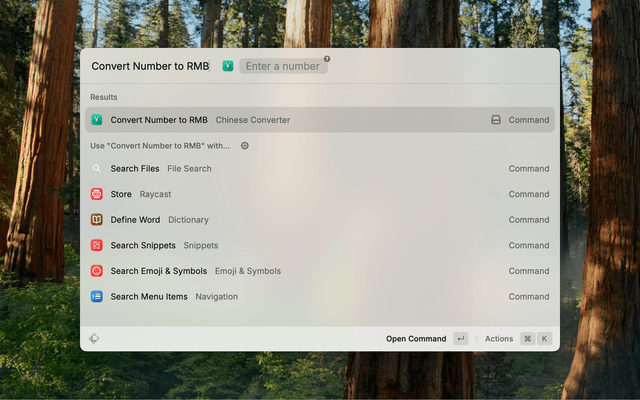Select the Search Menu Items command
The image size is (640, 400).
point(320,296)
